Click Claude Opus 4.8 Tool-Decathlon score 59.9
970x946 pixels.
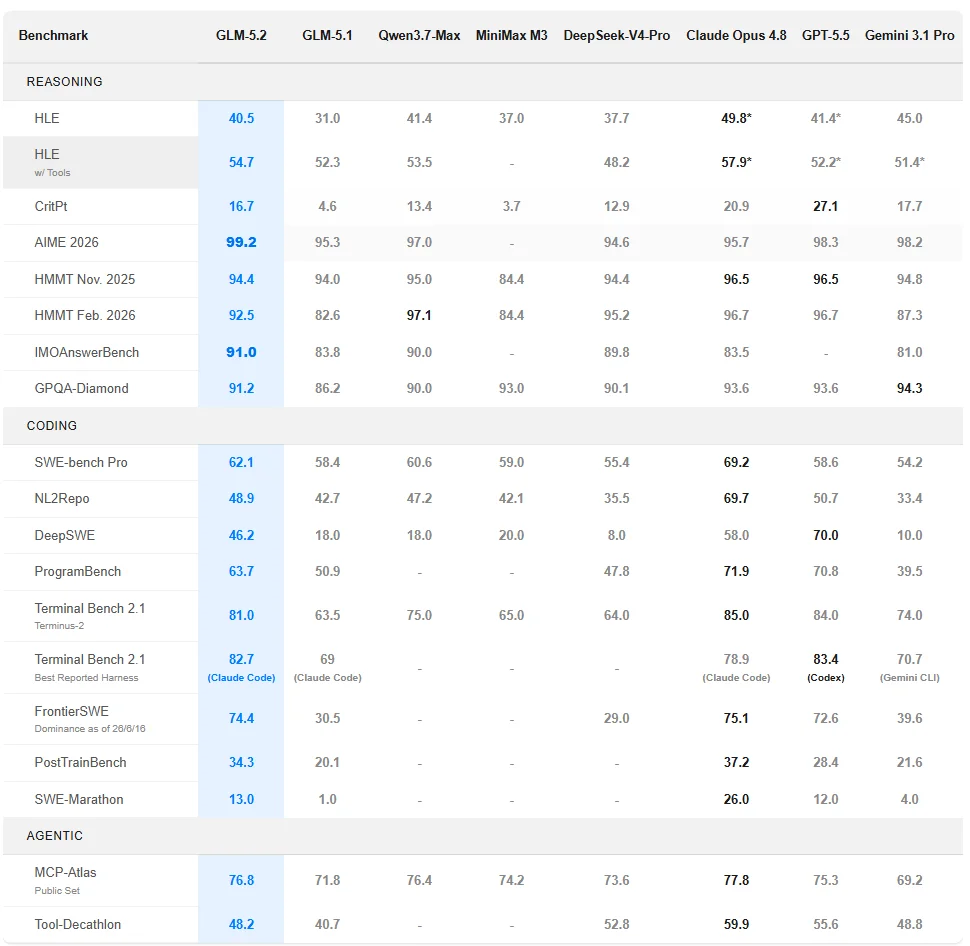736,924
